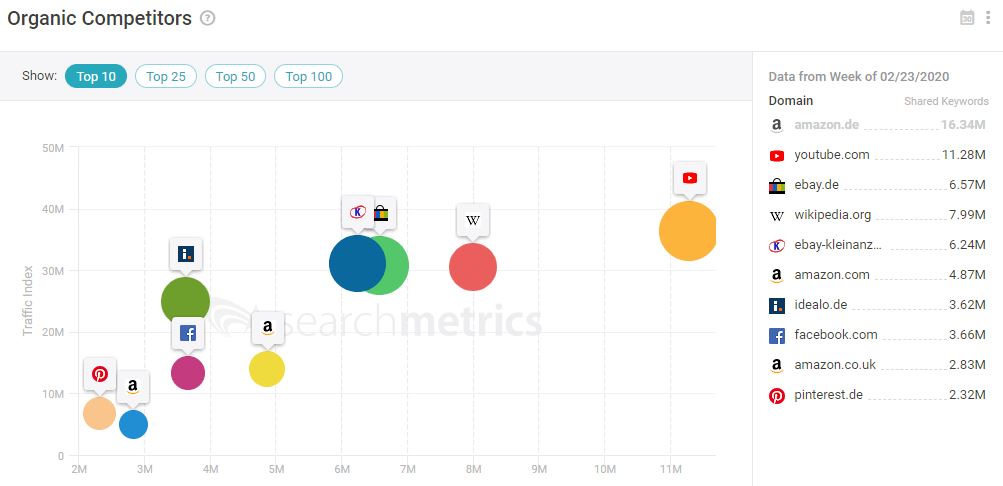
Task: Click the Wikipedia W marker in chart
Action: pos(473,221)
